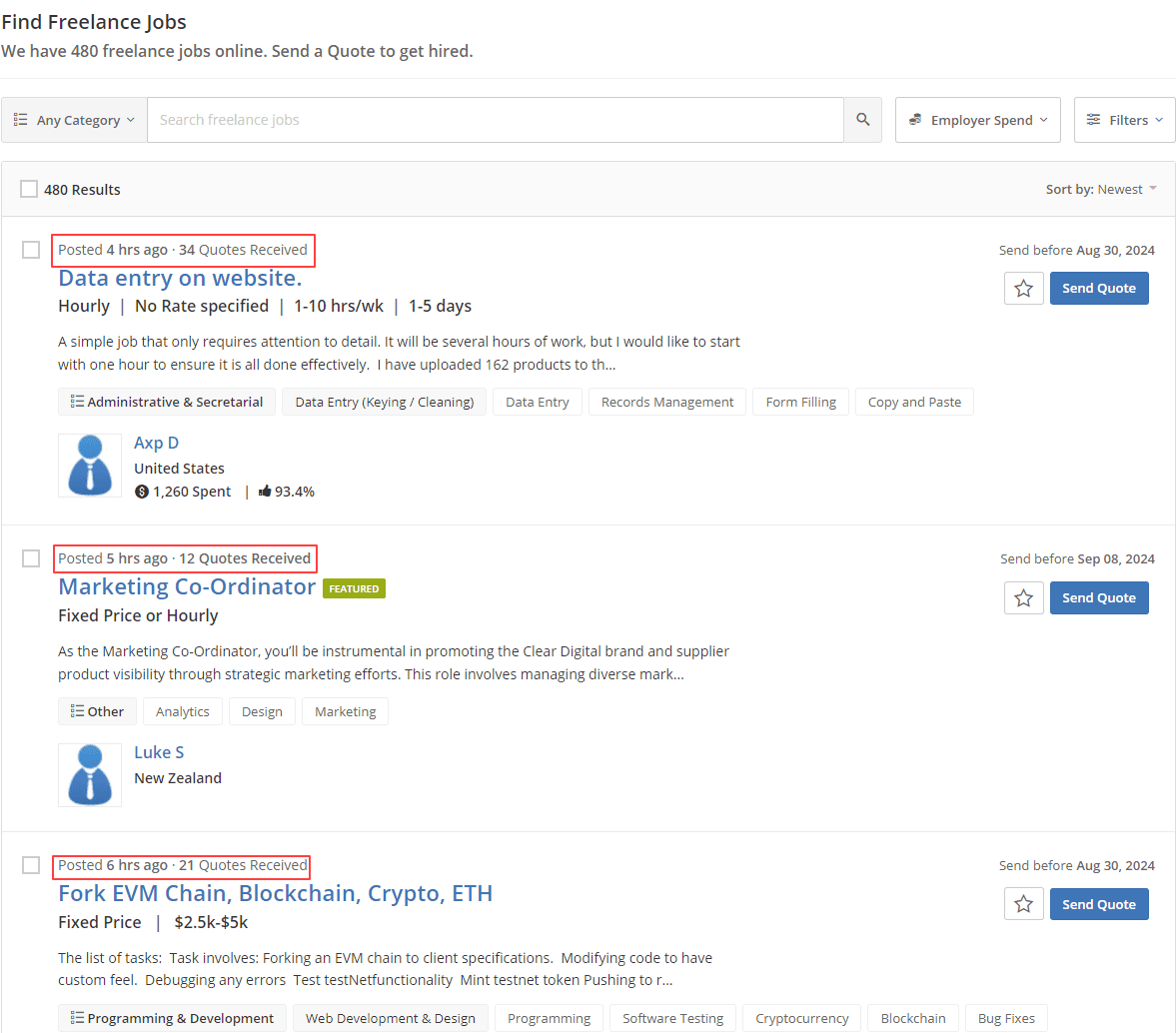Expand the Employer Spend dropdown
1176x1033 pixels.
click(x=978, y=119)
